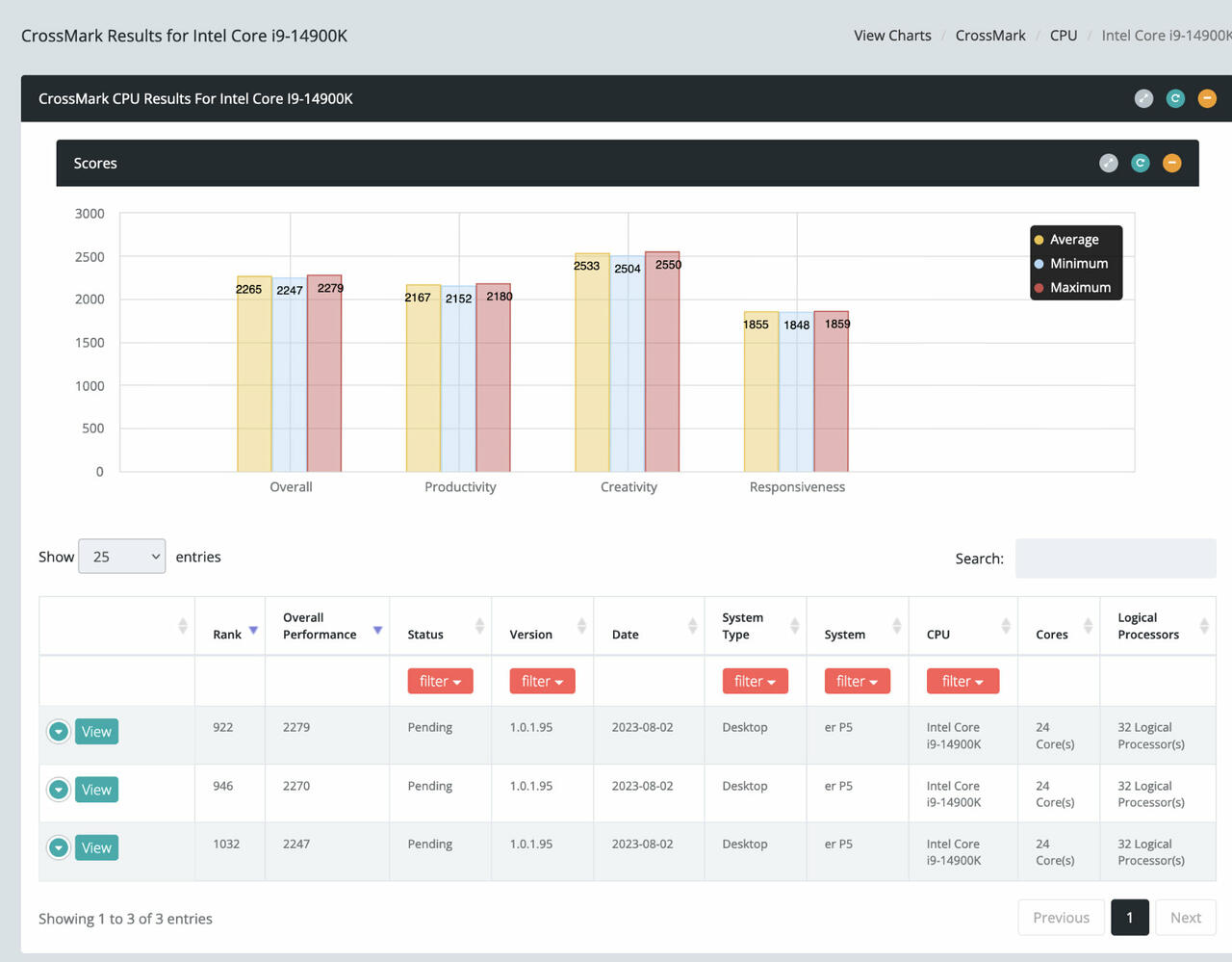Refresh the Scores chart panel
1232x962 pixels.
coord(1141,163)
